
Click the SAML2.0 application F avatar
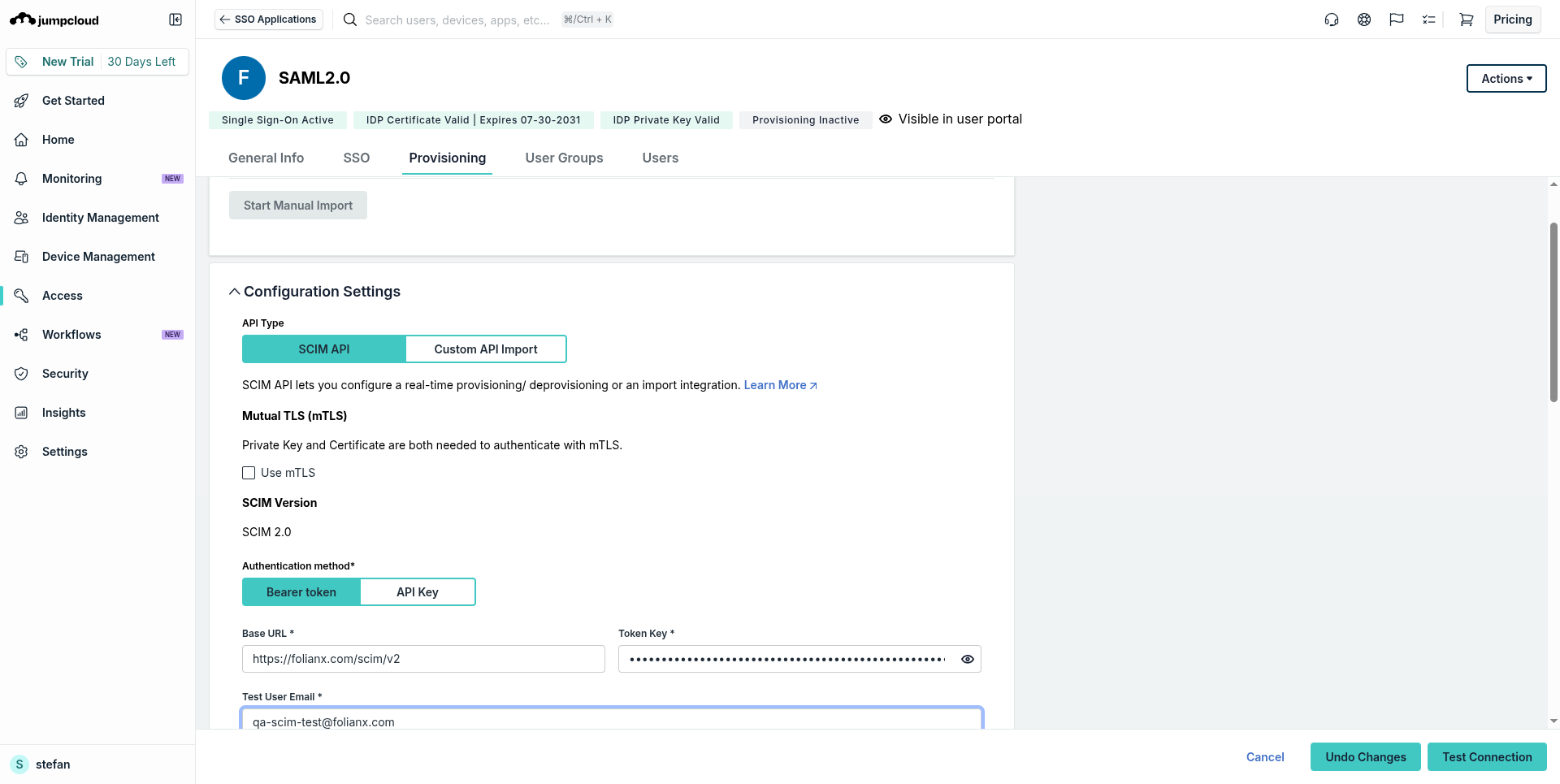(244, 78)
